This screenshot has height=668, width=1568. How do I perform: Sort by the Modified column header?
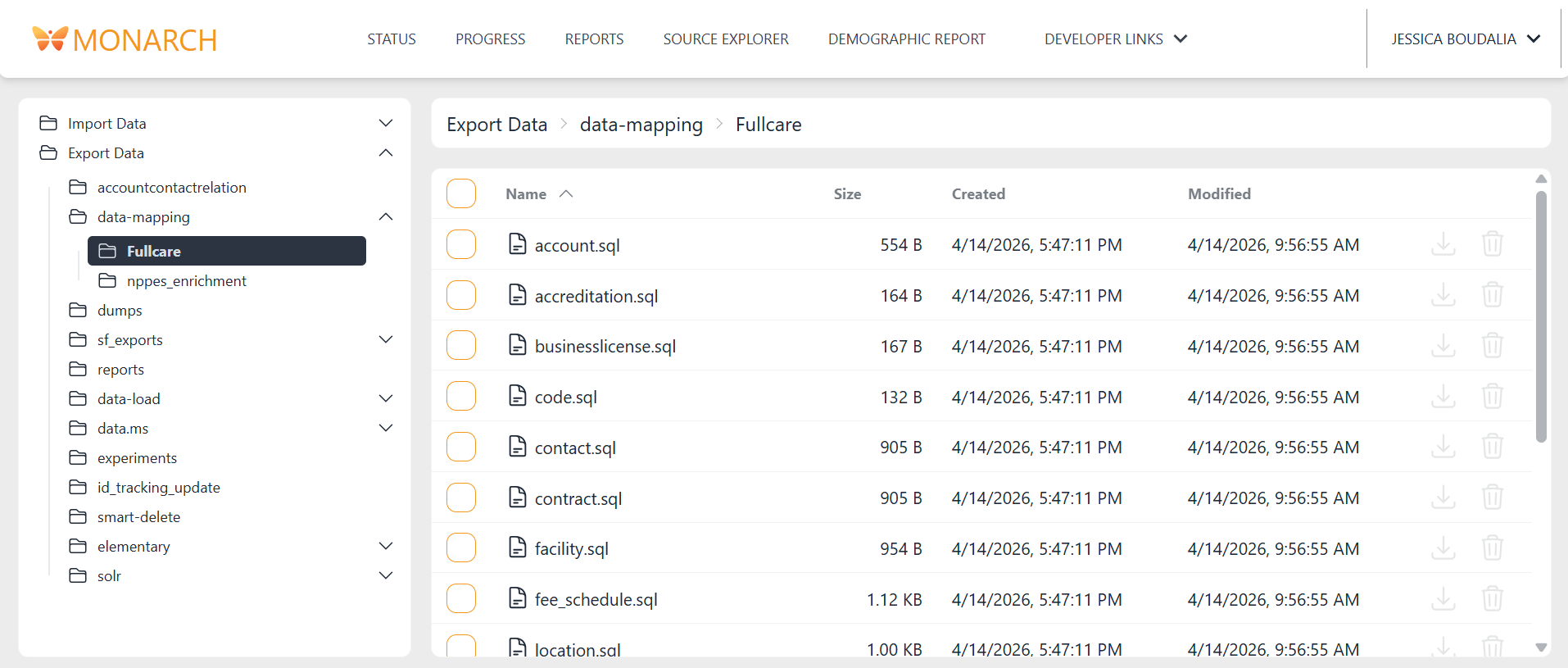[x=1219, y=193]
